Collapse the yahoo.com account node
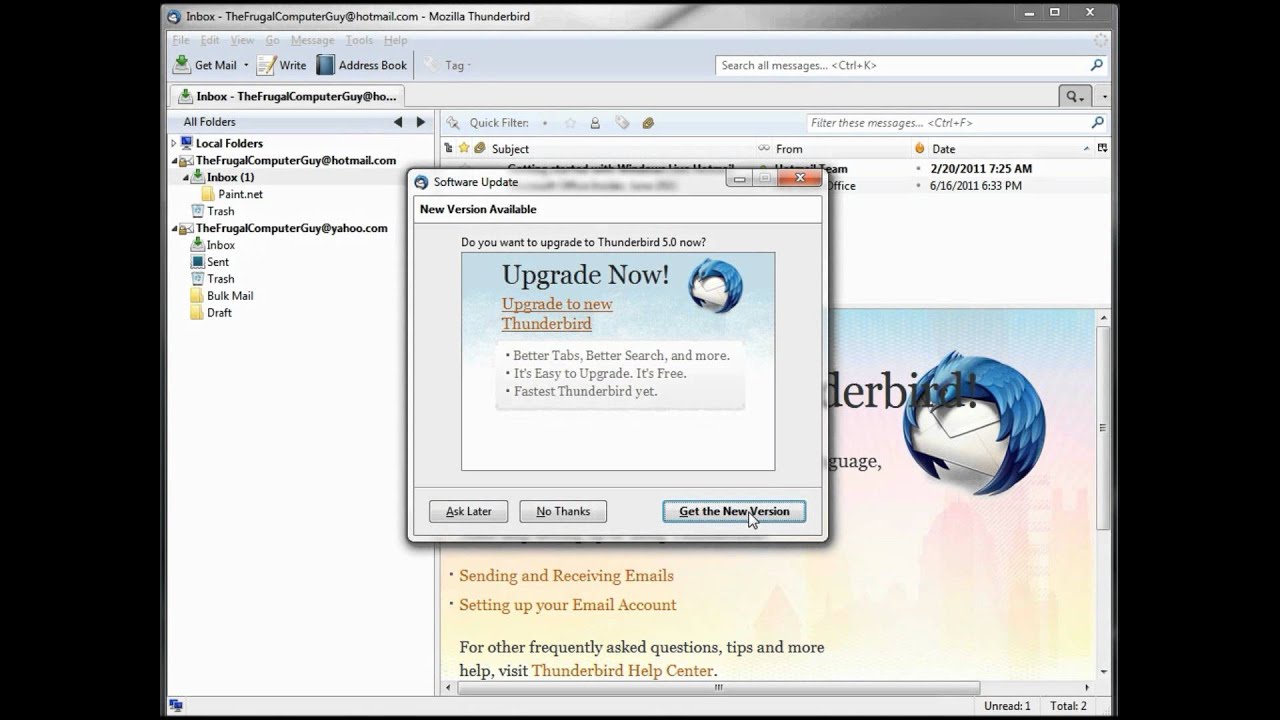 coord(173,228)
